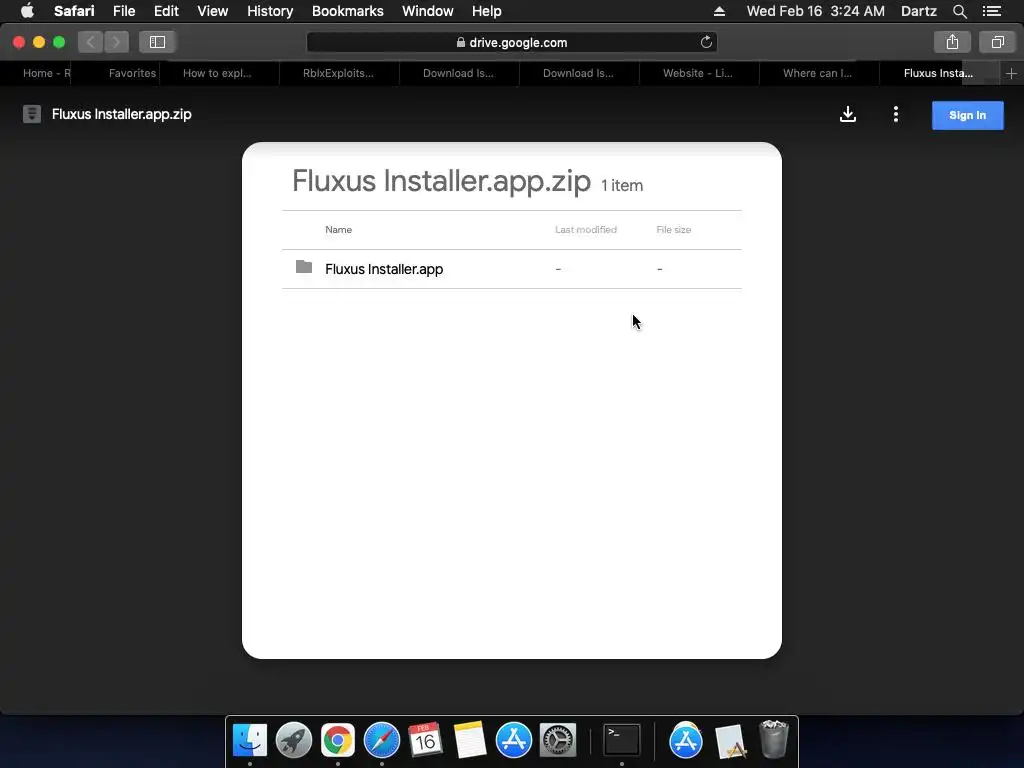The image size is (1024, 768).
Task: Toggle the Safari sidebar button
Action: (x=157, y=42)
